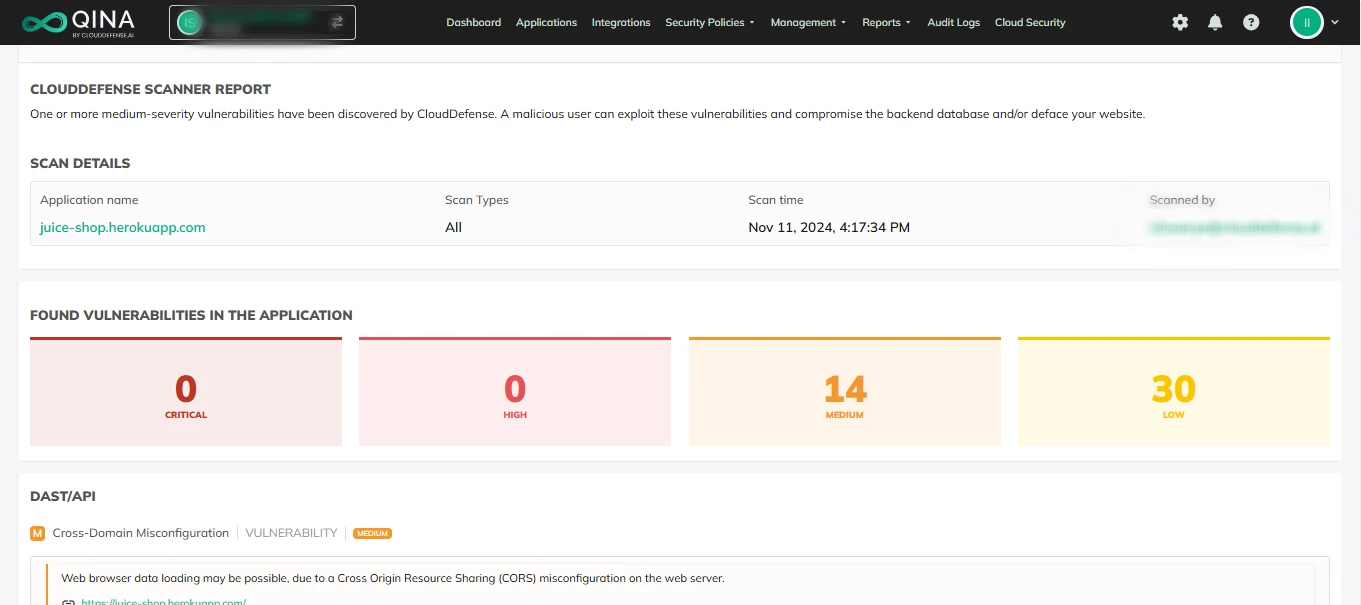Viewport: 1361px width, 605px height.
Task: Expand the Security Policies dropdown
Action: (x=709, y=22)
